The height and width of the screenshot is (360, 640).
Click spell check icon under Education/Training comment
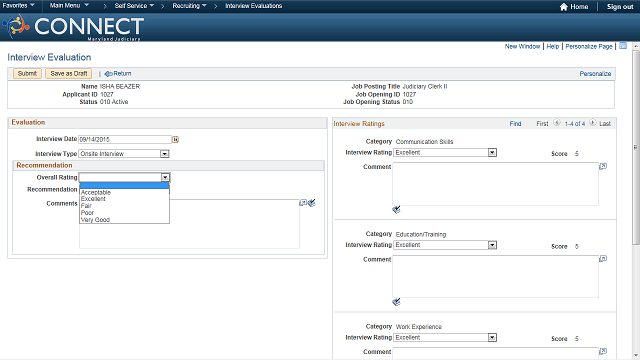click(396, 302)
